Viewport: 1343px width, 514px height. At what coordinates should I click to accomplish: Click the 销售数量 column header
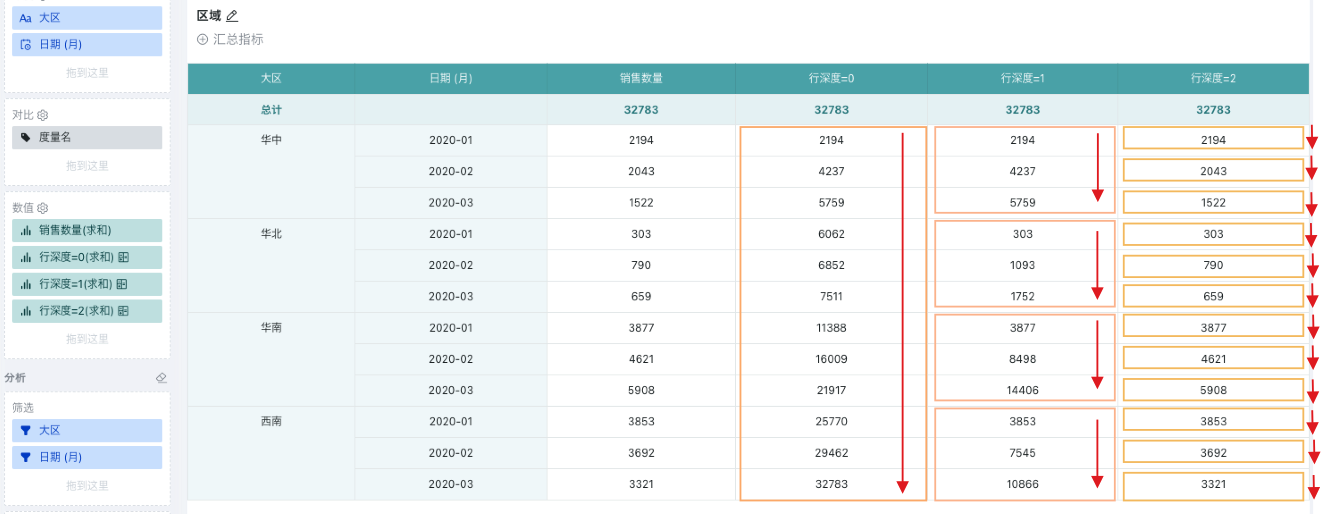[x=641, y=78]
